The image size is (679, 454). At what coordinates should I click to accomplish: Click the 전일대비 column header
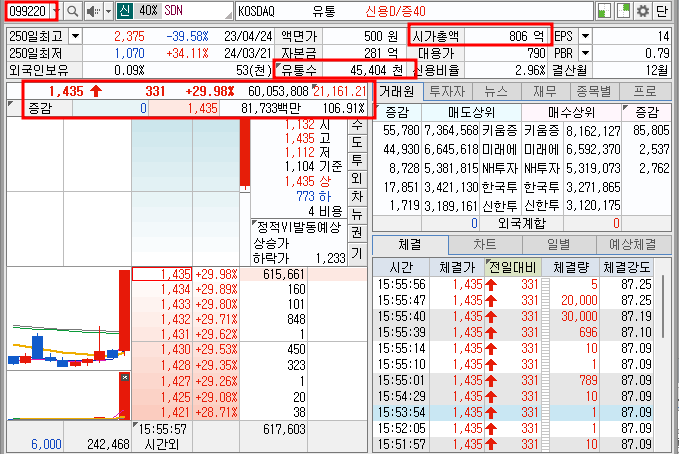click(513, 267)
